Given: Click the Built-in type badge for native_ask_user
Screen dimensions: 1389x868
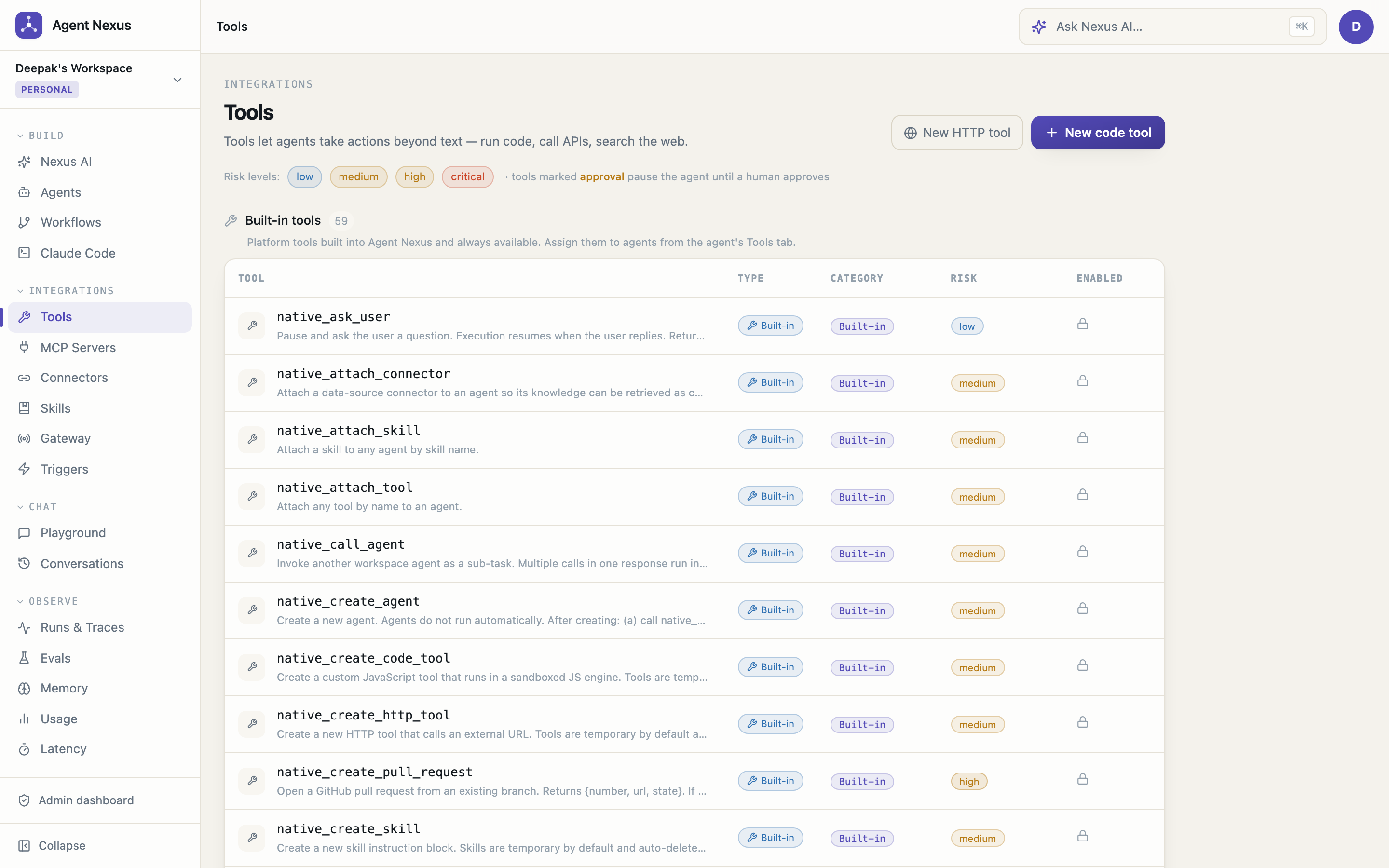Looking at the screenshot, I should point(770,325).
